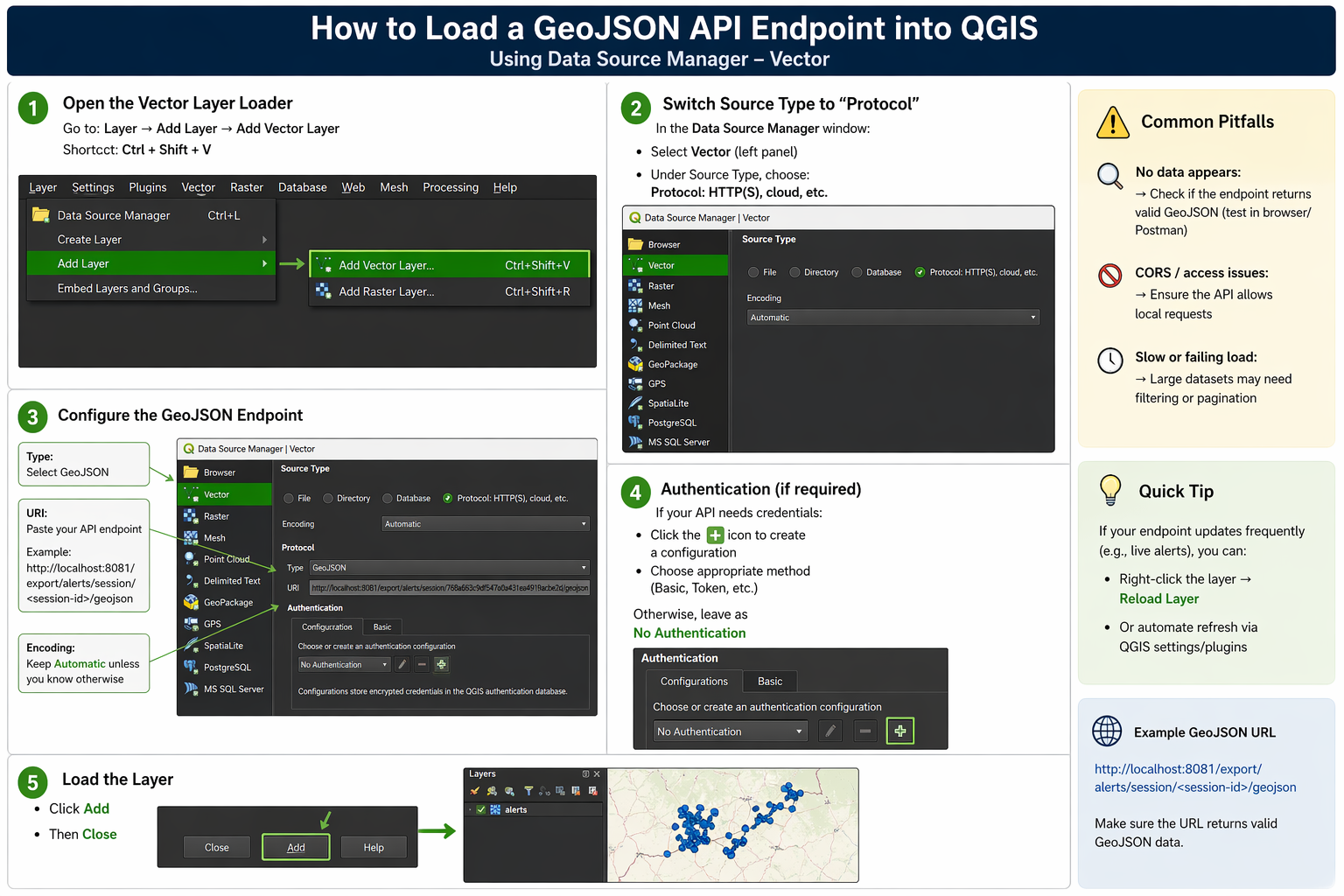Click Raster icon in step 2 sidebar
The width and height of the screenshot is (1344, 896).
coord(635,285)
